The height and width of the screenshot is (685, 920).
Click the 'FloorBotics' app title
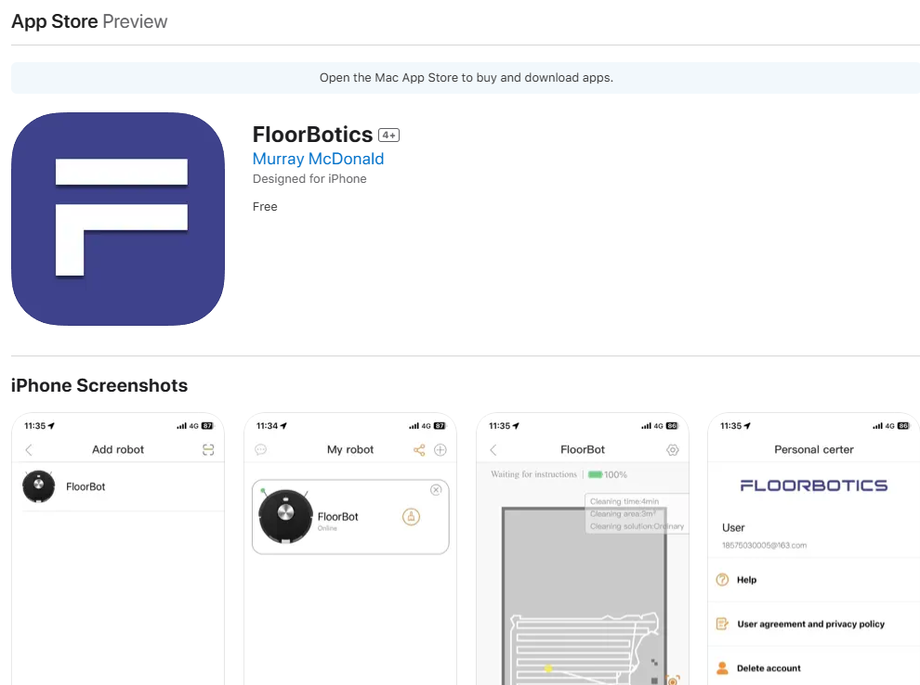313,134
